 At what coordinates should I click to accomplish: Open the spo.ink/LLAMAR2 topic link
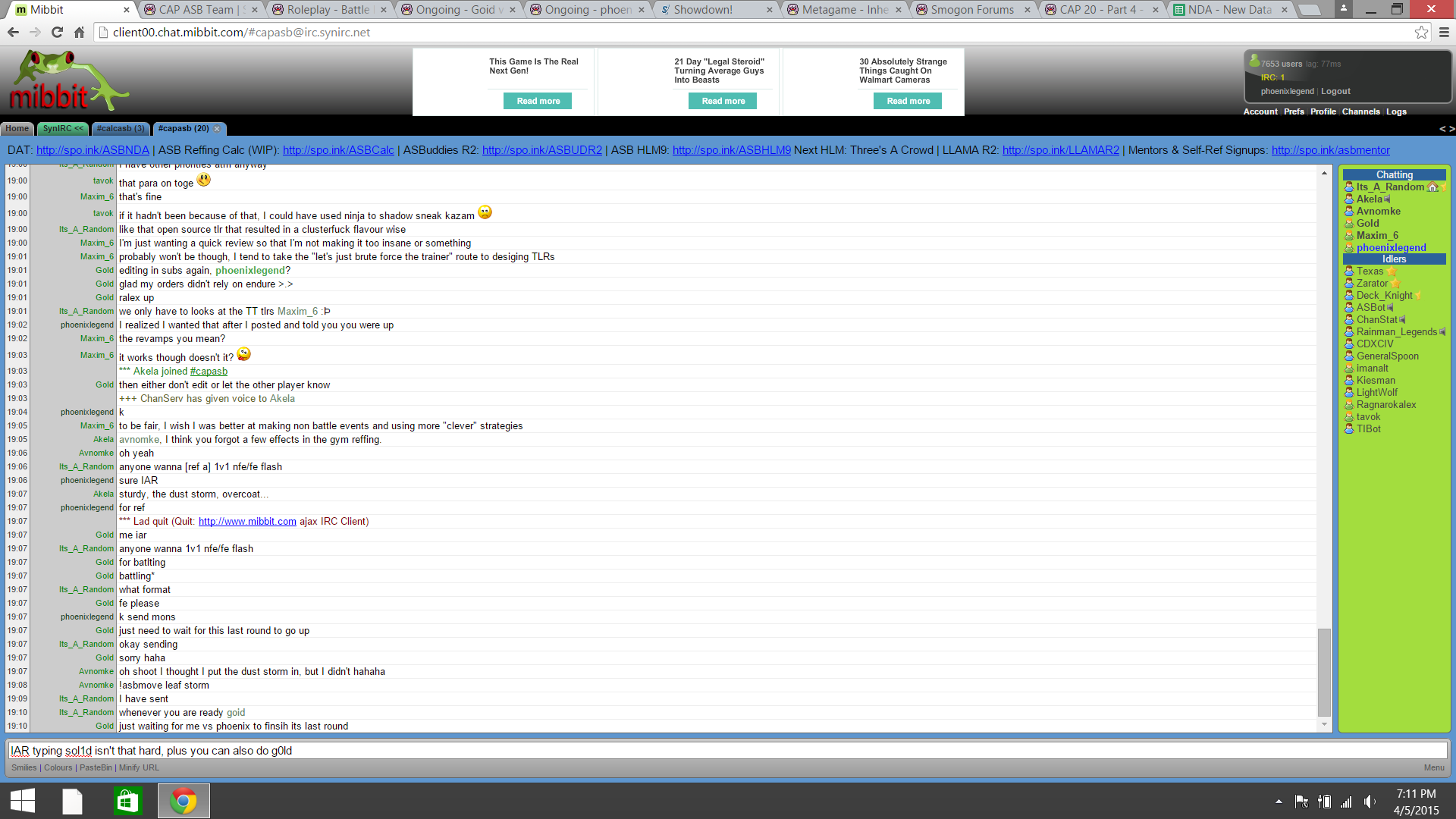click(1061, 150)
